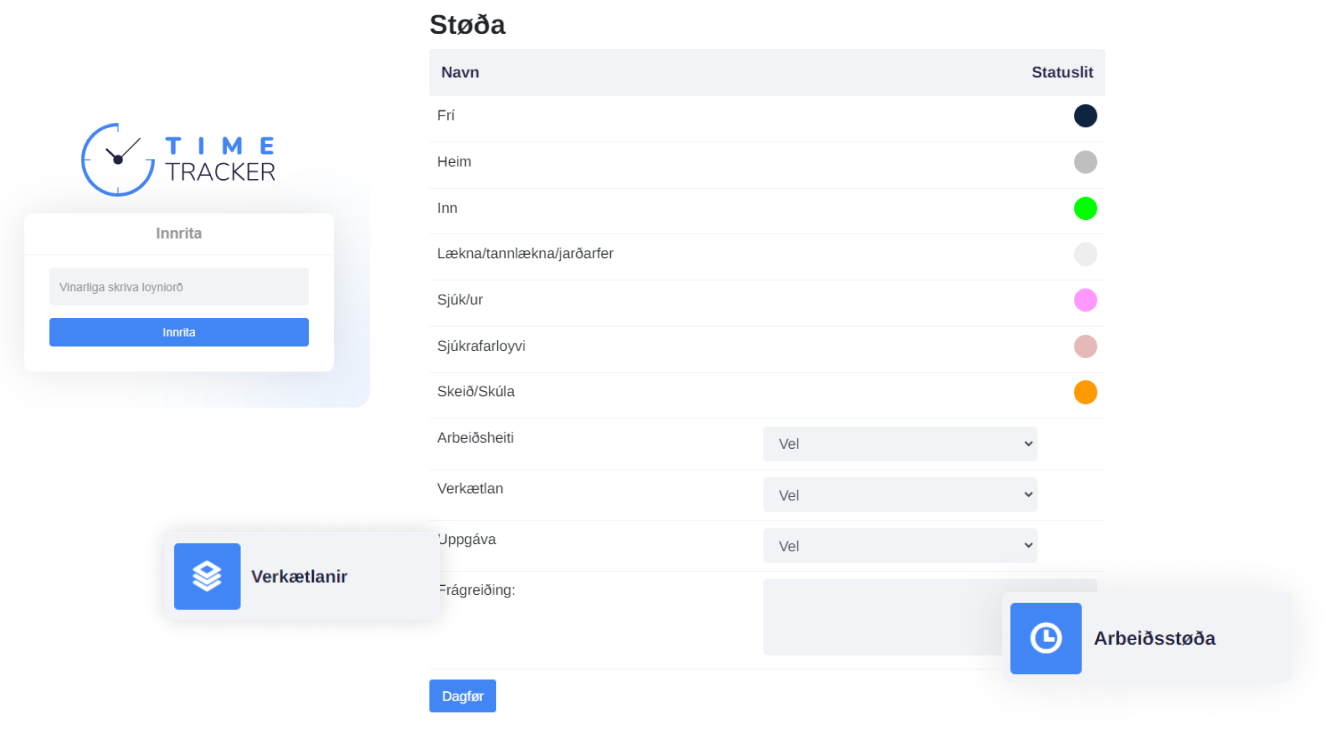1340x730 pixels.
Task: Click the Navn column header
Action: coord(460,73)
